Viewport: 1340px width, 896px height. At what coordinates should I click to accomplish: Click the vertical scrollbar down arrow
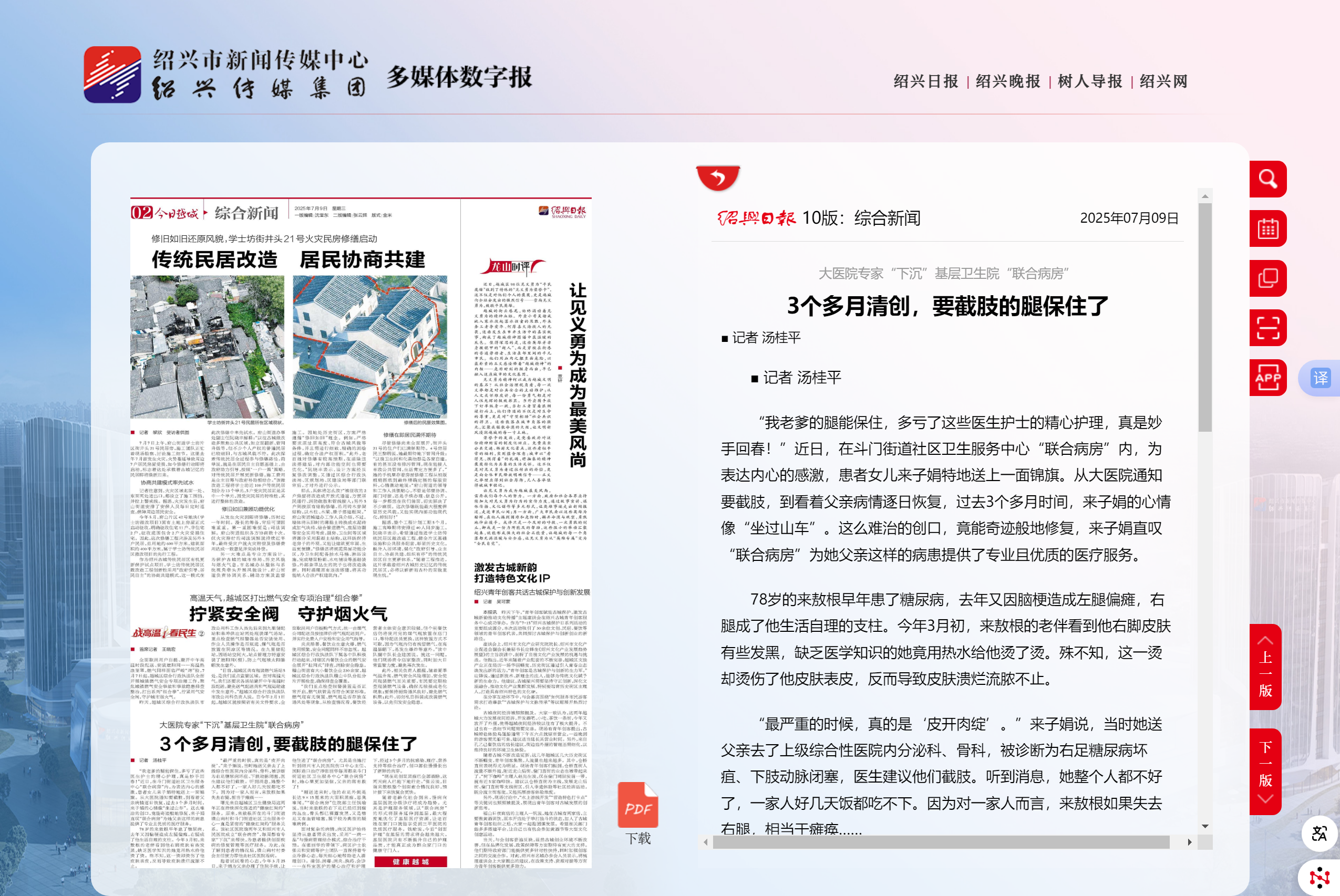point(1205,826)
